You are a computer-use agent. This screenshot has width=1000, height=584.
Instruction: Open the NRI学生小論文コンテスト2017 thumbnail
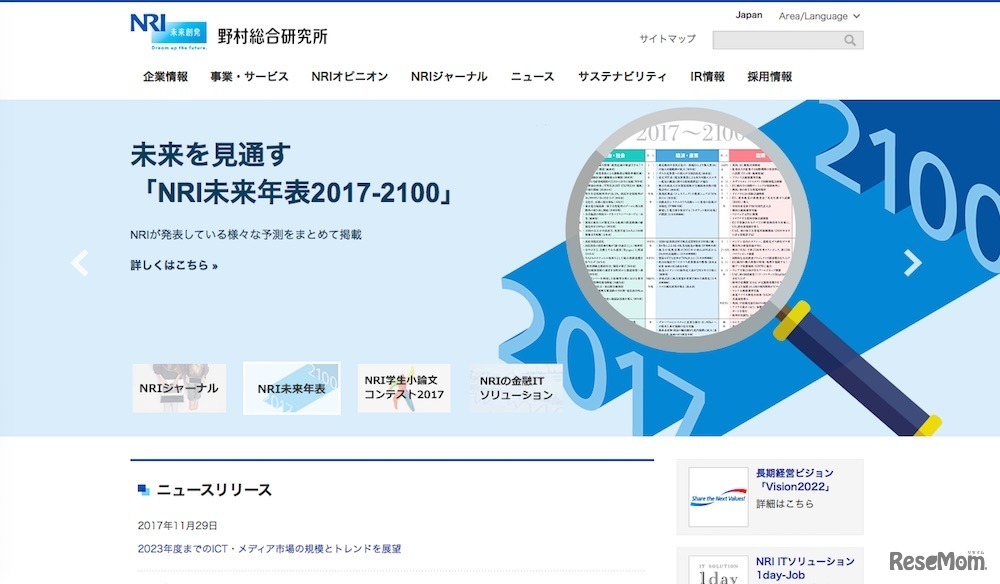click(x=403, y=388)
